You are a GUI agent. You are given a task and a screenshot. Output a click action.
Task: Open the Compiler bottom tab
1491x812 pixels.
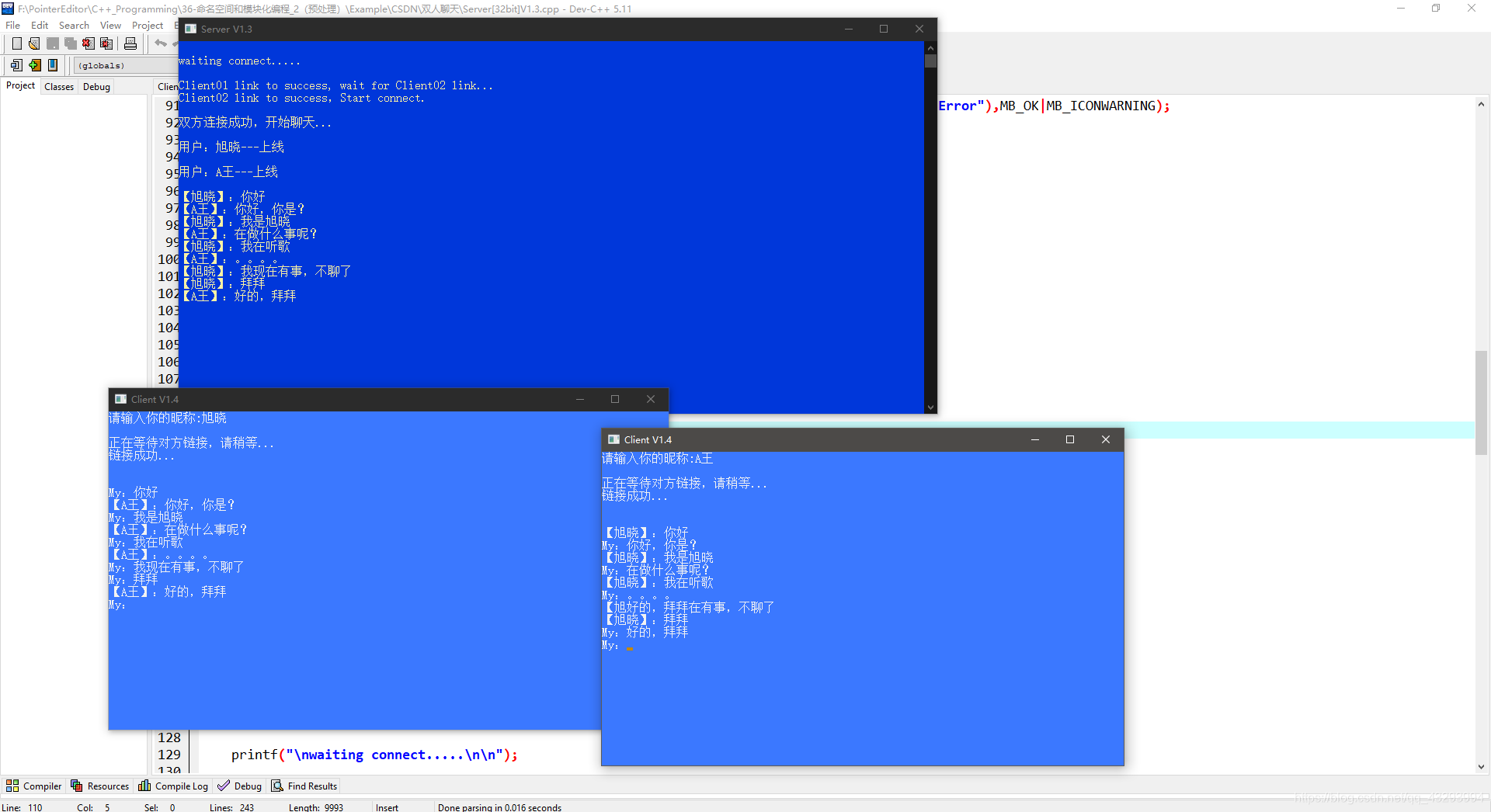click(34, 786)
